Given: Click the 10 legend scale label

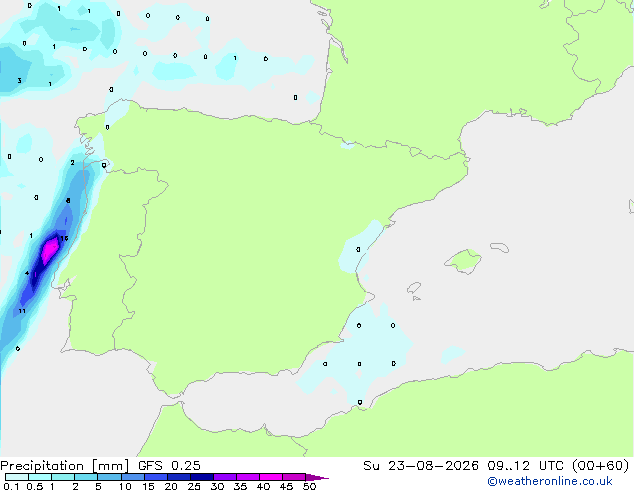Looking at the screenshot, I should 125,486.
